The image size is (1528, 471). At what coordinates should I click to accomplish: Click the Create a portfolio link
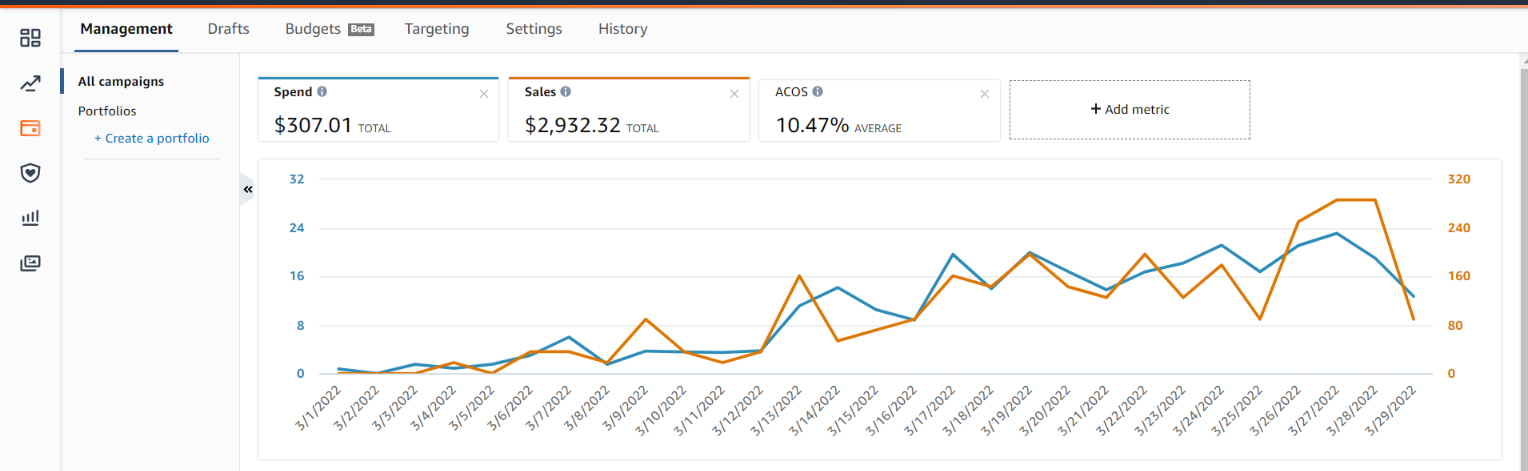(x=151, y=138)
